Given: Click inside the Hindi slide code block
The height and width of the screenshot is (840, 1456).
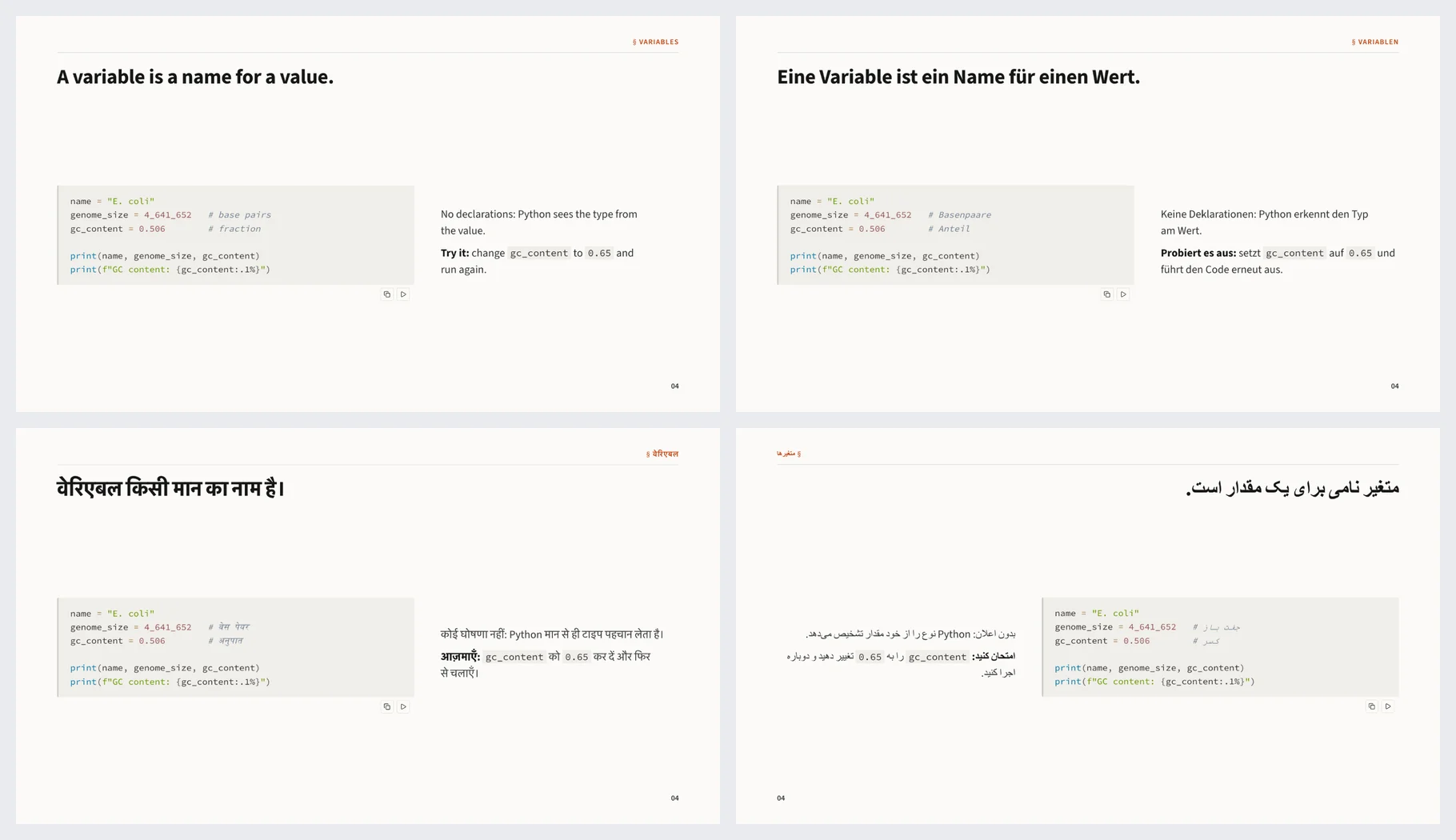Looking at the screenshot, I should pos(236,647).
